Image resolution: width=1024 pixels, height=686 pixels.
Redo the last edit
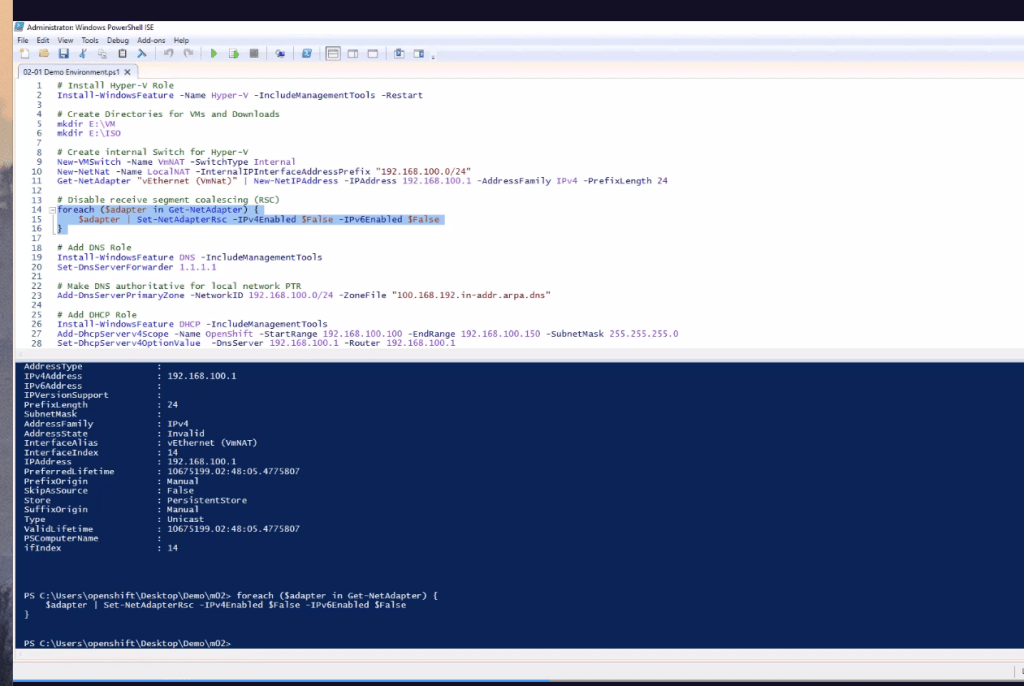pyautogui.click(x=188, y=54)
